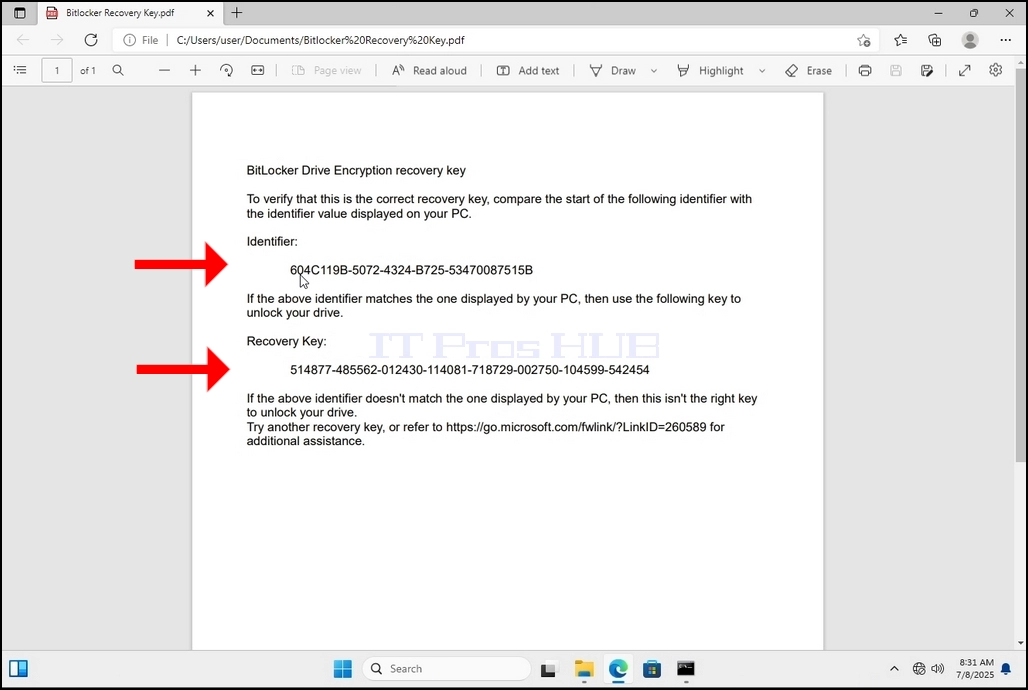The width and height of the screenshot is (1028, 690).
Task: Open Find in the PDF toolbar
Action: [x=118, y=70]
